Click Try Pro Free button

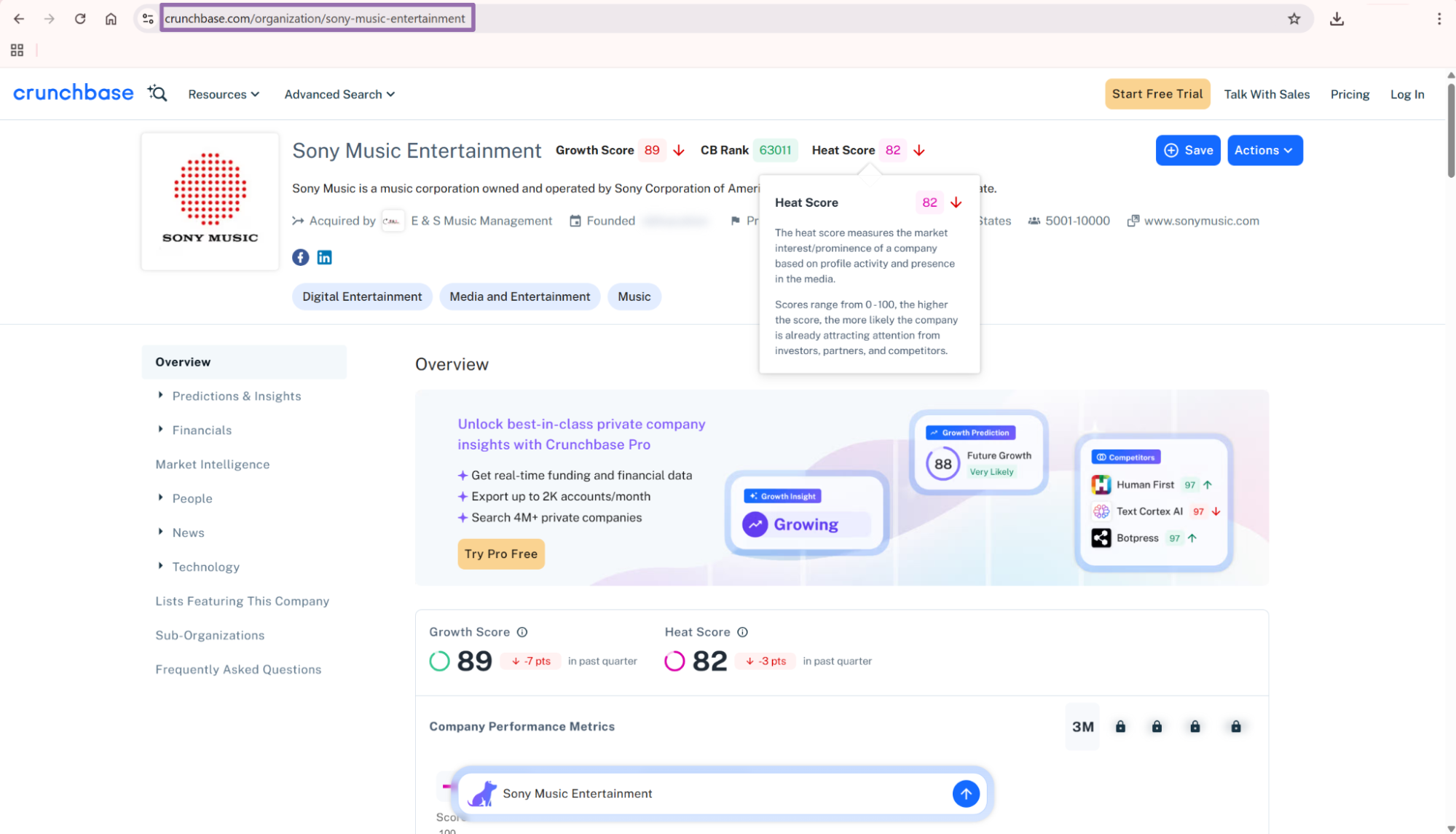click(x=501, y=554)
